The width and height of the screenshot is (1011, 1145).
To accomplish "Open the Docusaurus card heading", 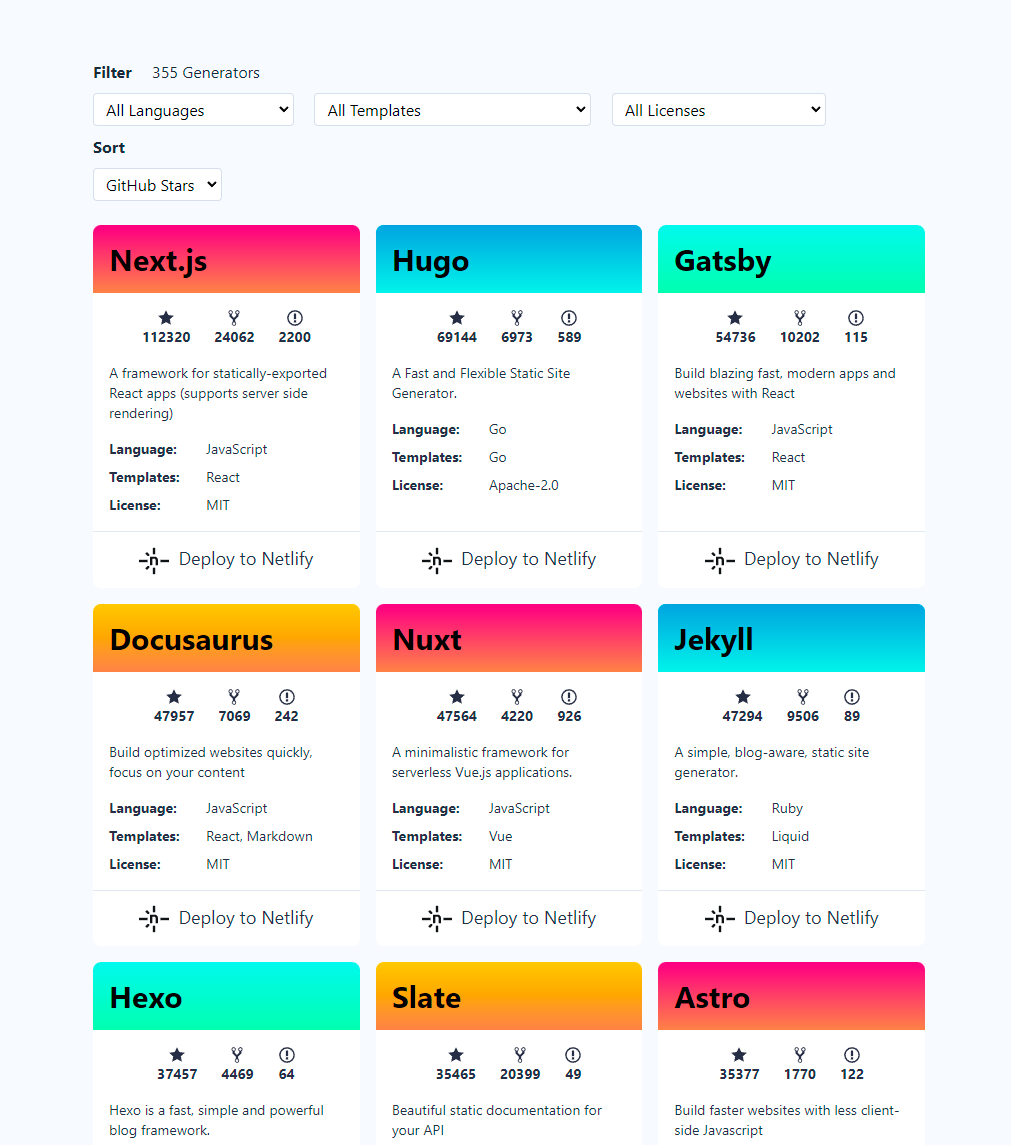I will (x=191, y=640).
